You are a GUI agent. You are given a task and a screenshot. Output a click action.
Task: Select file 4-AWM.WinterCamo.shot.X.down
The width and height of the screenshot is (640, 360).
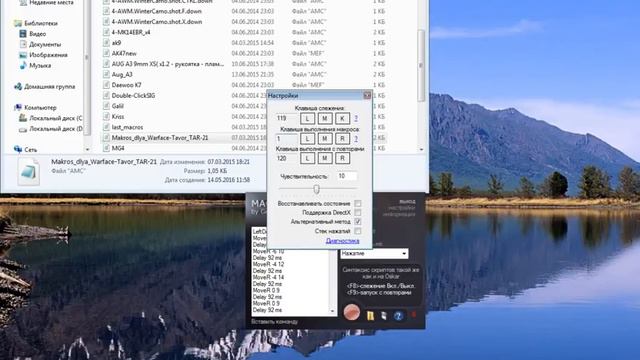tap(157, 22)
